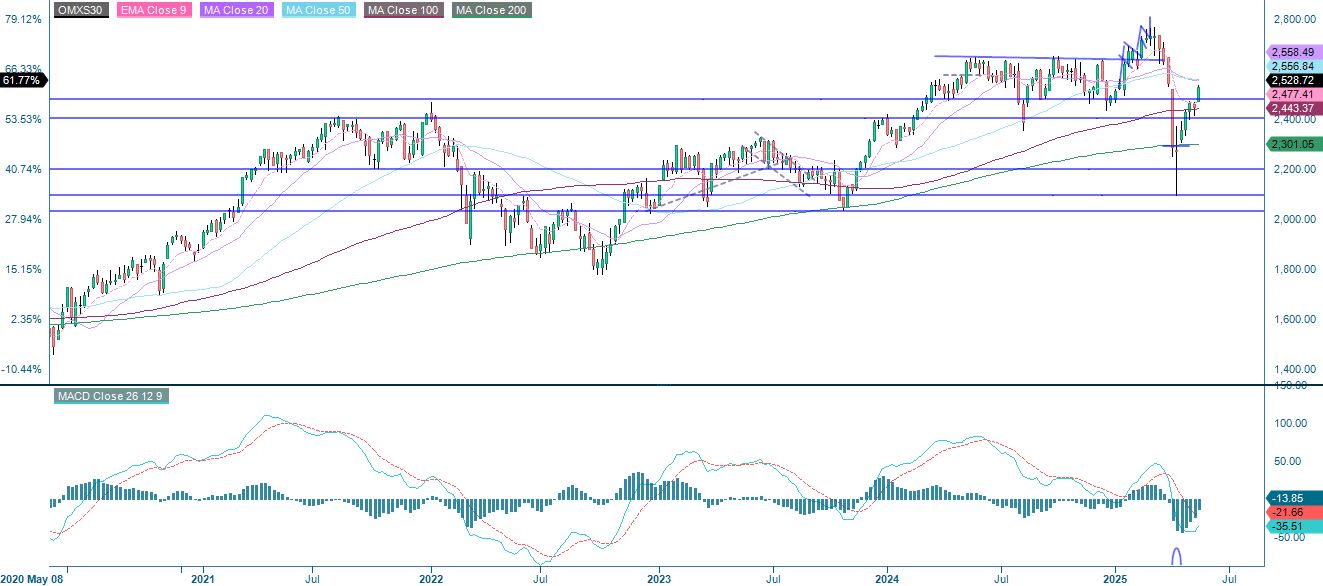1323x586 pixels.
Task: Click the 15.15% left axis label
Action: click(21, 269)
